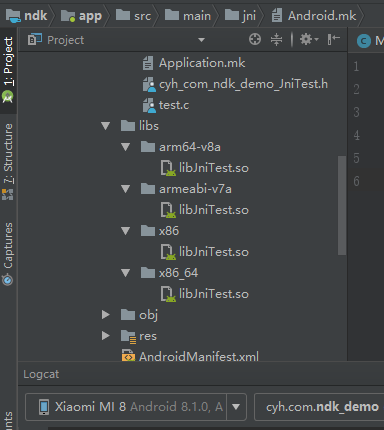Collapse the x86_64 folder
This screenshot has width=384, height=430.
pos(126,273)
